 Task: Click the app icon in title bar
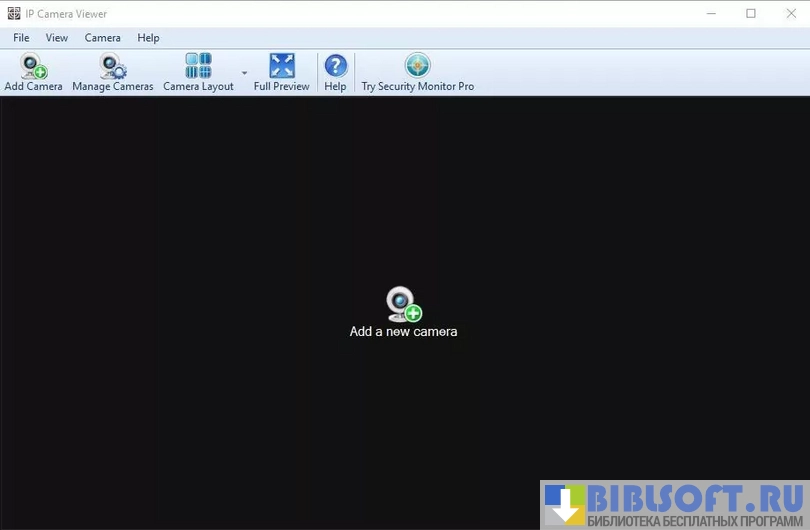[13, 13]
